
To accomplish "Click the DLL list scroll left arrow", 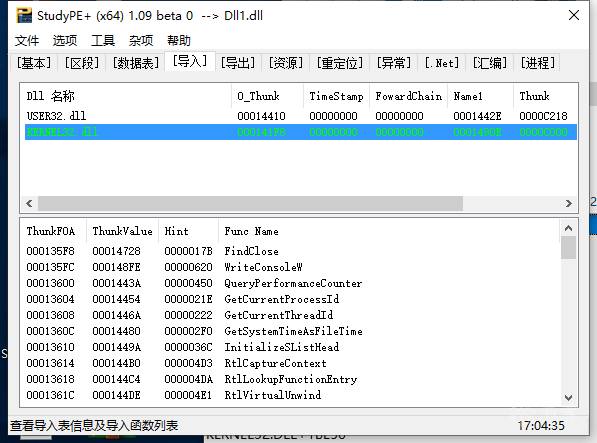I will 29,203.
